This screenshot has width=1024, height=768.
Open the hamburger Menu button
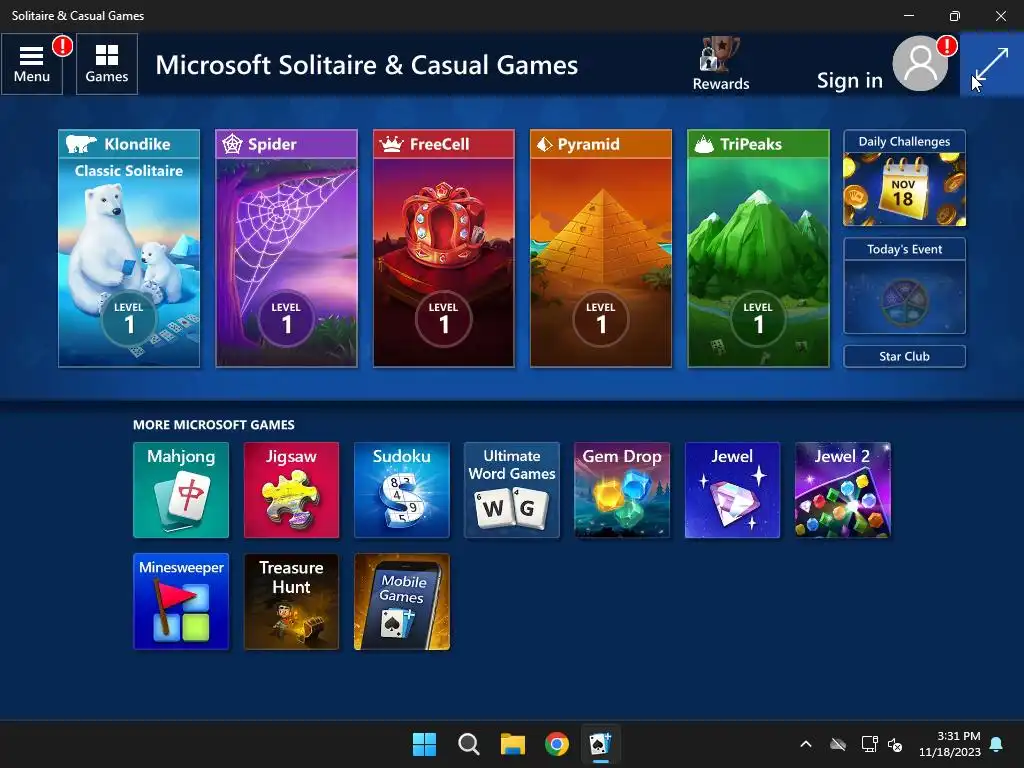(x=31, y=64)
